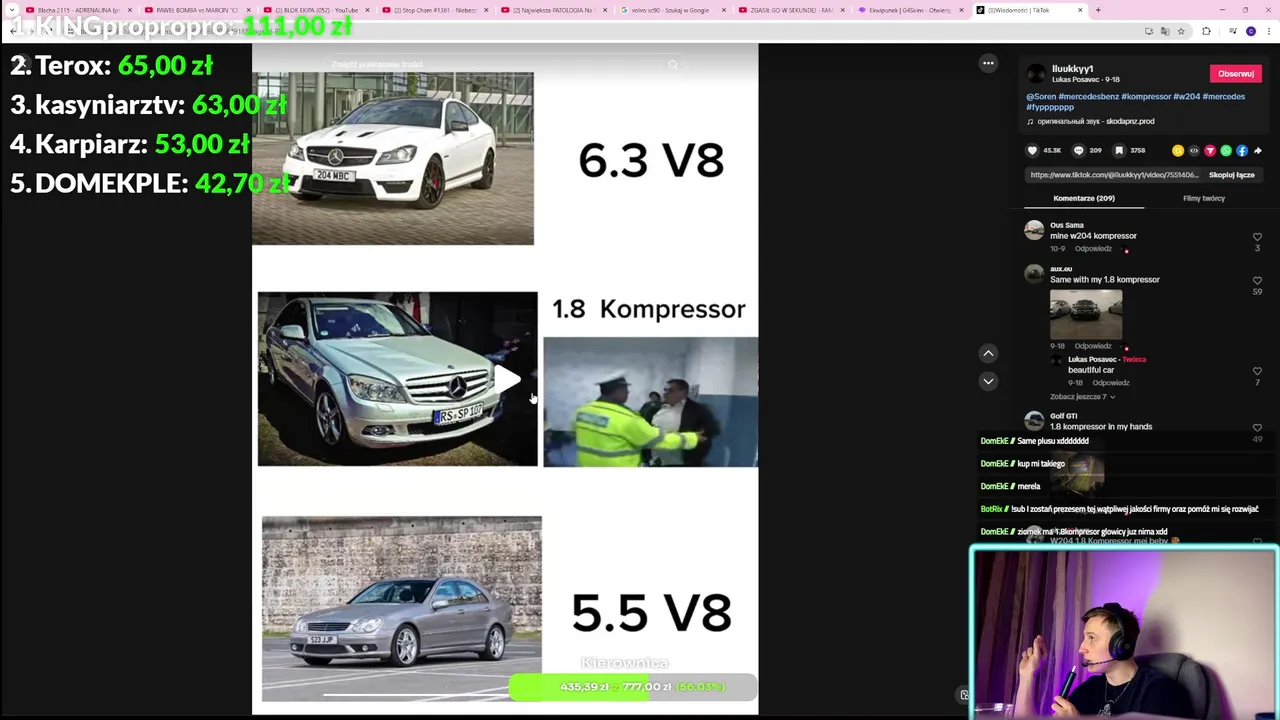Click the #fyppppppp hashtag
This screenshot has width=1280, height=720.
point(1050,107)
